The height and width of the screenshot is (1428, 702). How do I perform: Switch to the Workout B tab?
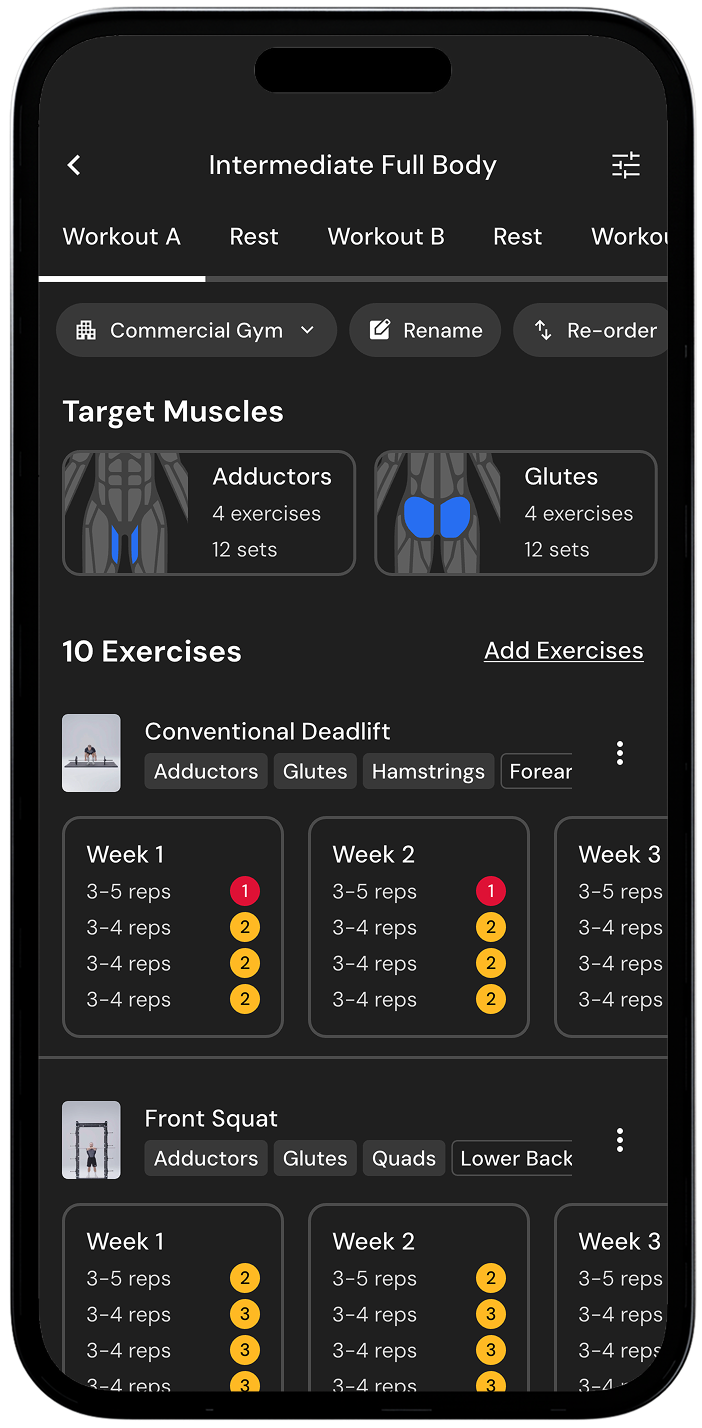pos(386,237)
